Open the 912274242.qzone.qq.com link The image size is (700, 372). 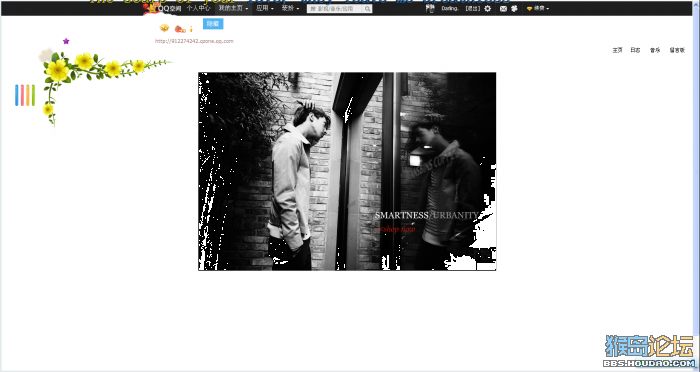pyautogui.click(x=194, y=41)
